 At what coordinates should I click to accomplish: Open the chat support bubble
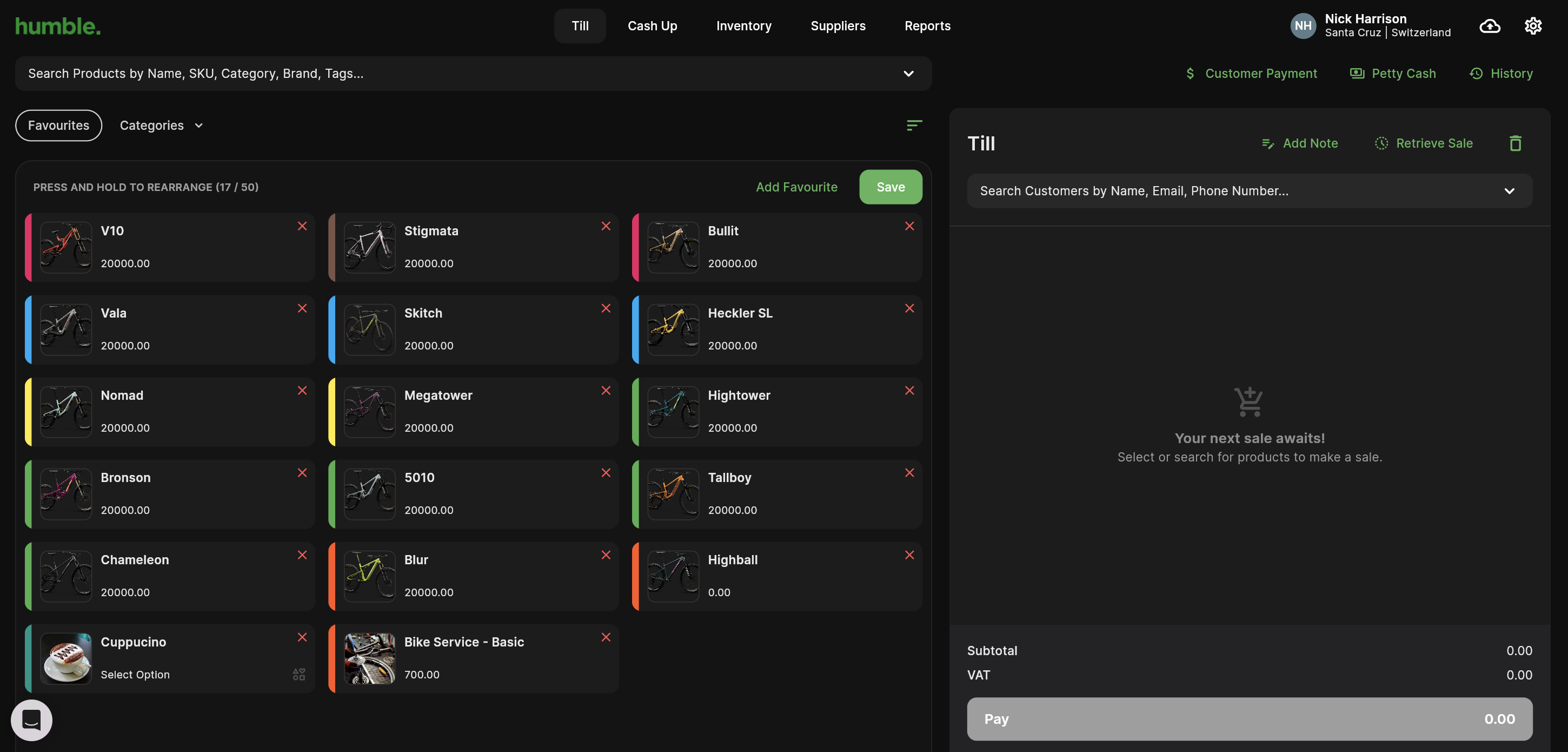click(32, 720)
